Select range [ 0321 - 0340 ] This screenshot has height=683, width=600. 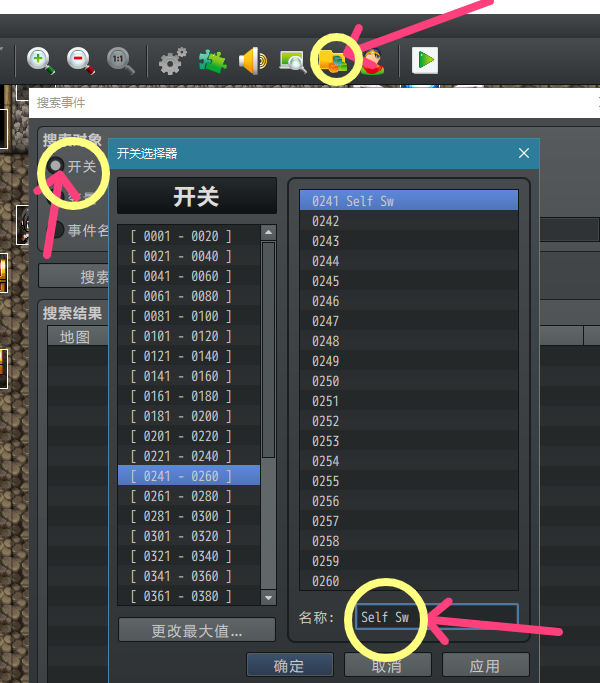(189, 556)
